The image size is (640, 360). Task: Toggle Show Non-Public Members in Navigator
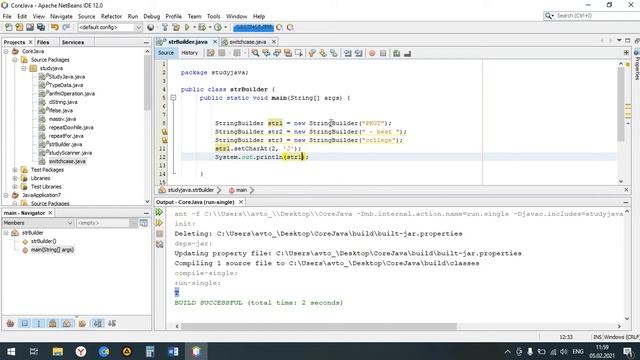(52, 324)
